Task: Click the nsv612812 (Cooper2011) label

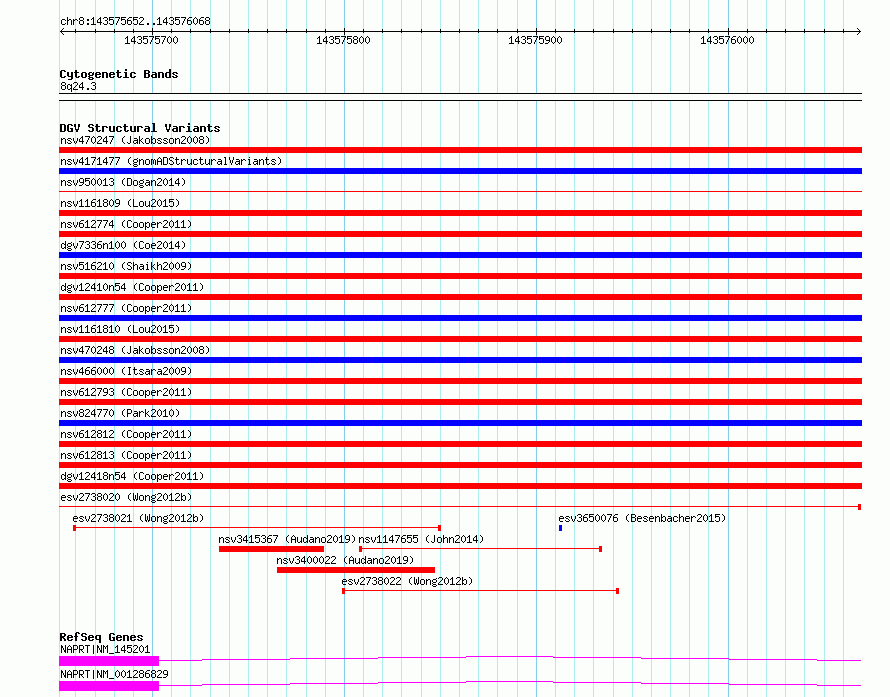Action: click(126, 434)
